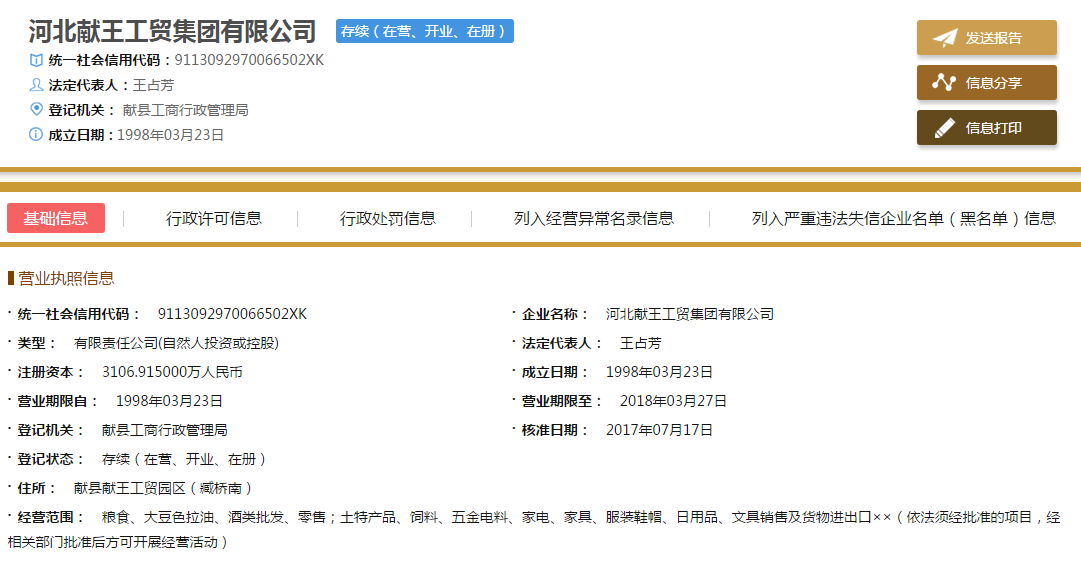
Task: Click the share nodes icon on 信息分享
Action: click(945, 83)
